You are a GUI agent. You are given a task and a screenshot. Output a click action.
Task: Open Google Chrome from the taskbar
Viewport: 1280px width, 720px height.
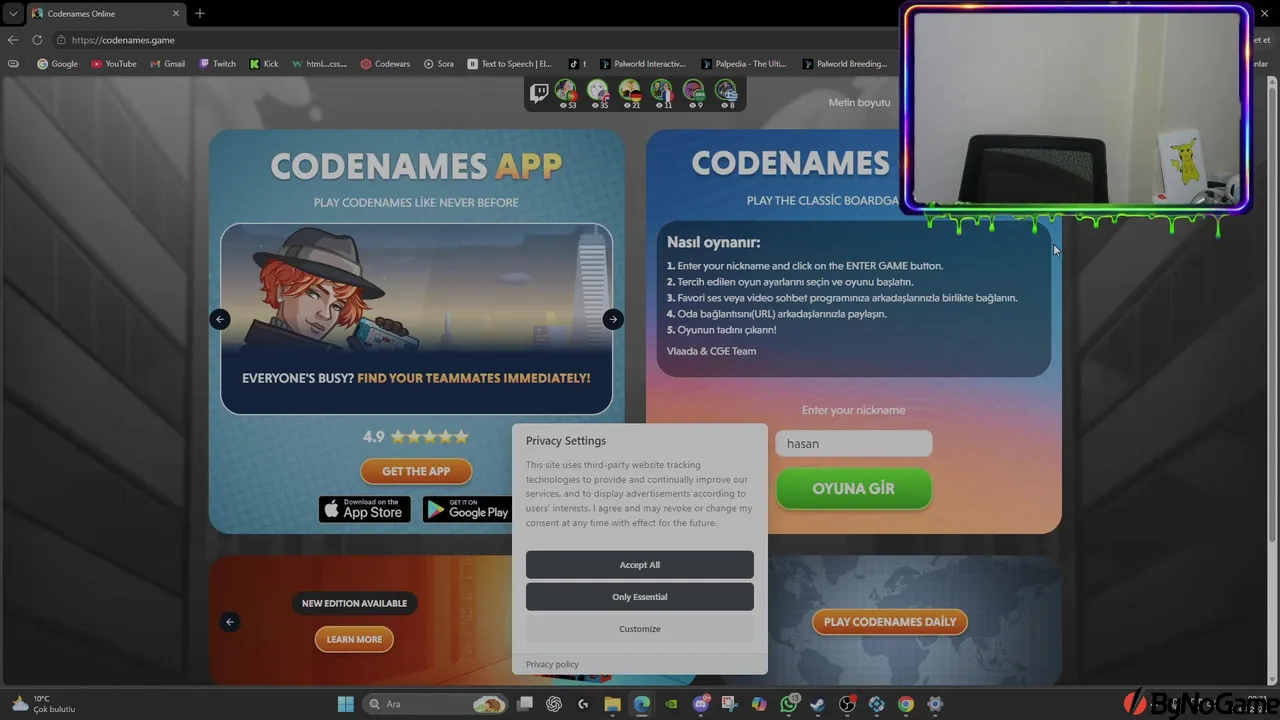click(906, 704)
